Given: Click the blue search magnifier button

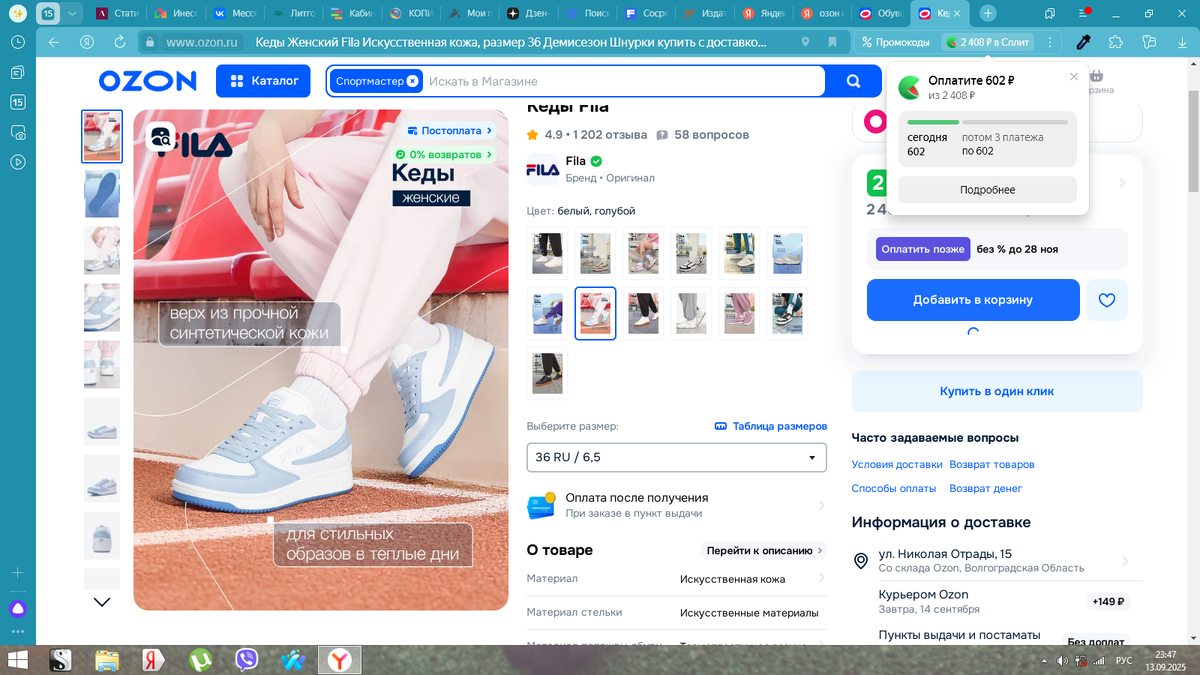Looking at the screenshot, I should (x=851, y=80).
